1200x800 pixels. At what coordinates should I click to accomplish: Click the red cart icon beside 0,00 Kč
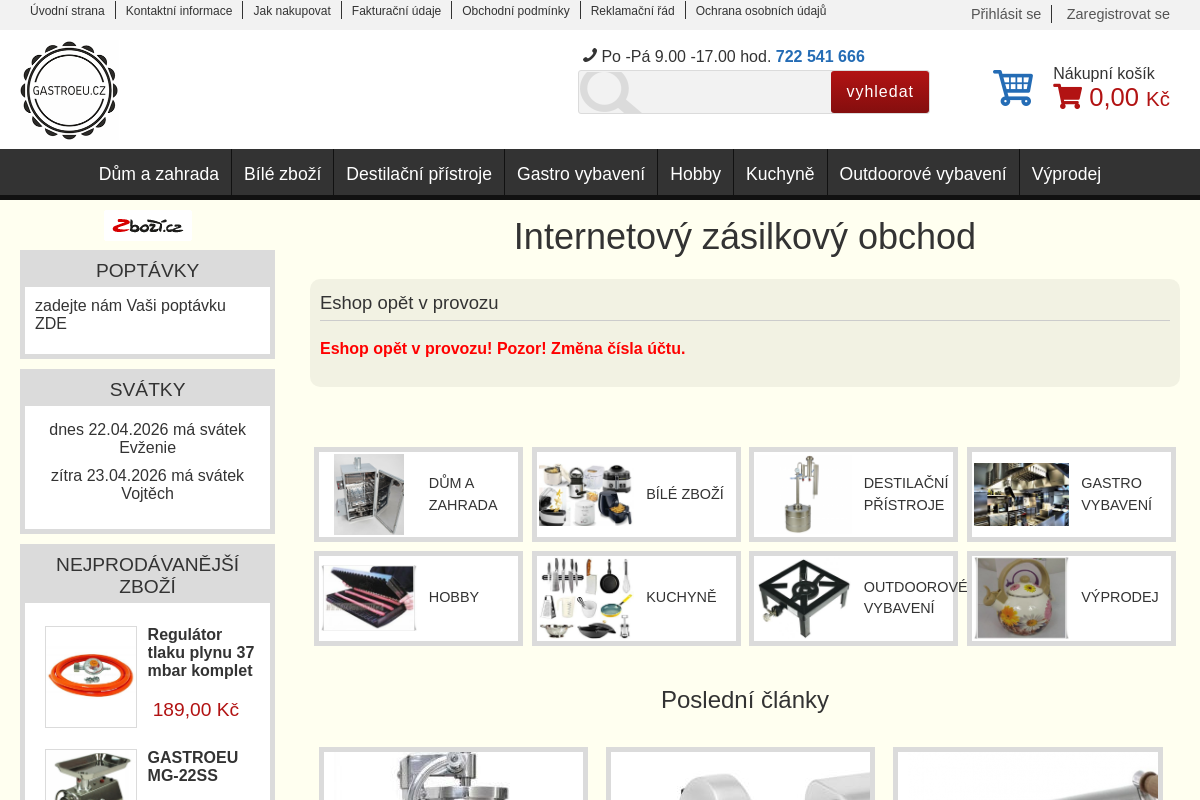pyautogui.click(x=1067, y=97)
